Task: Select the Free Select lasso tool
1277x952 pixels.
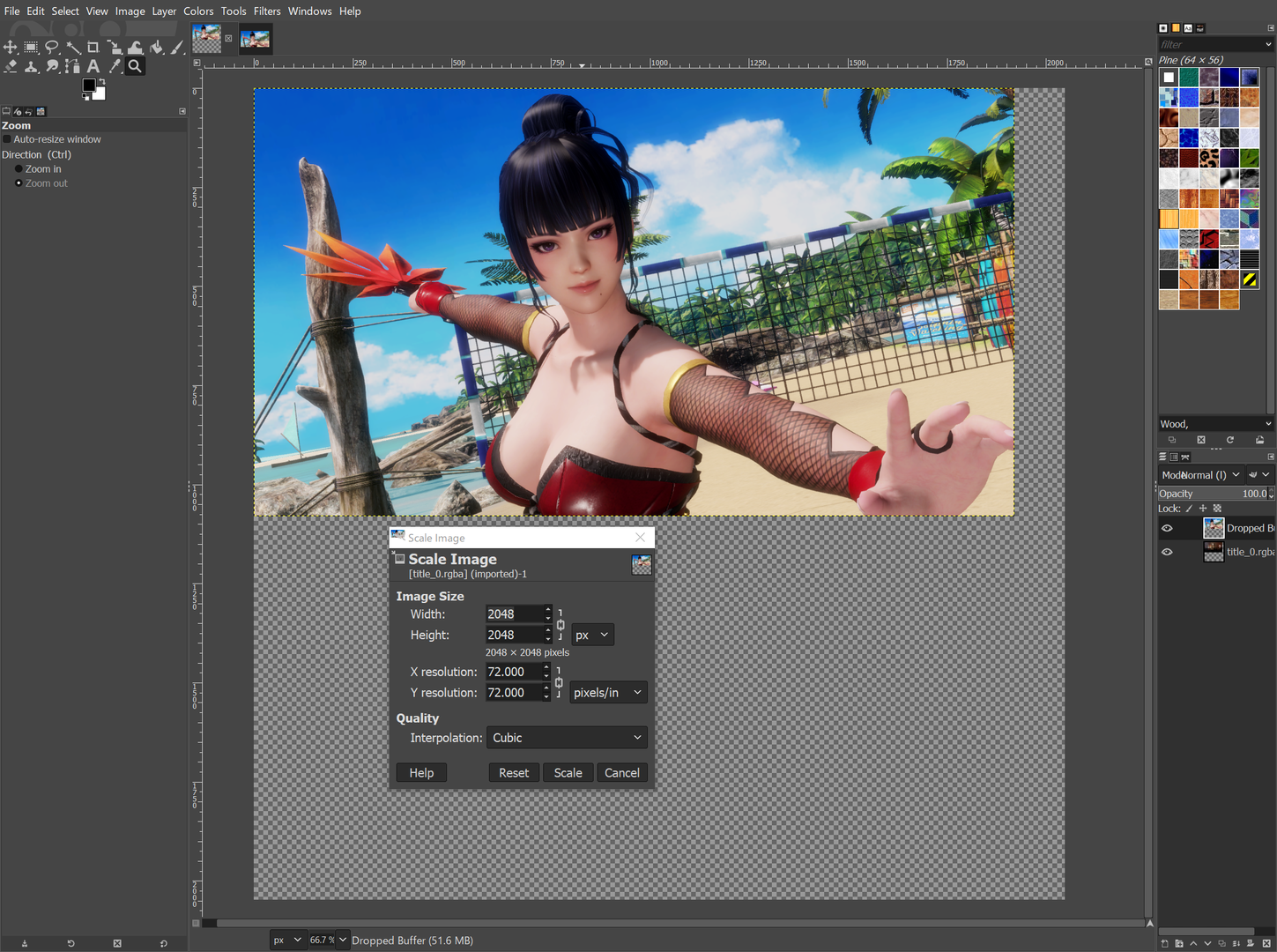Action: (x=52, y=47)
